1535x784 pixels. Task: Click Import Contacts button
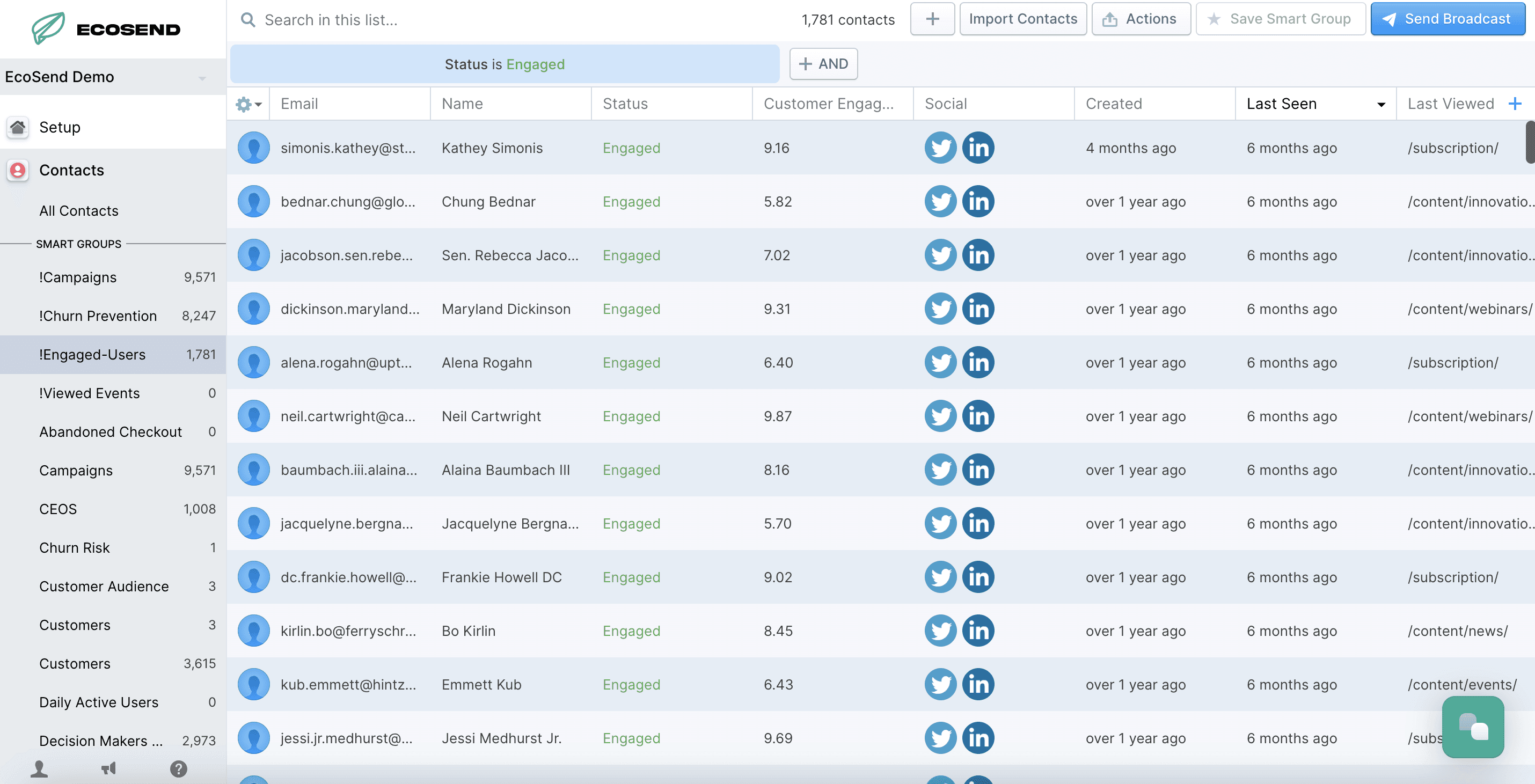tap(1022, 19)
